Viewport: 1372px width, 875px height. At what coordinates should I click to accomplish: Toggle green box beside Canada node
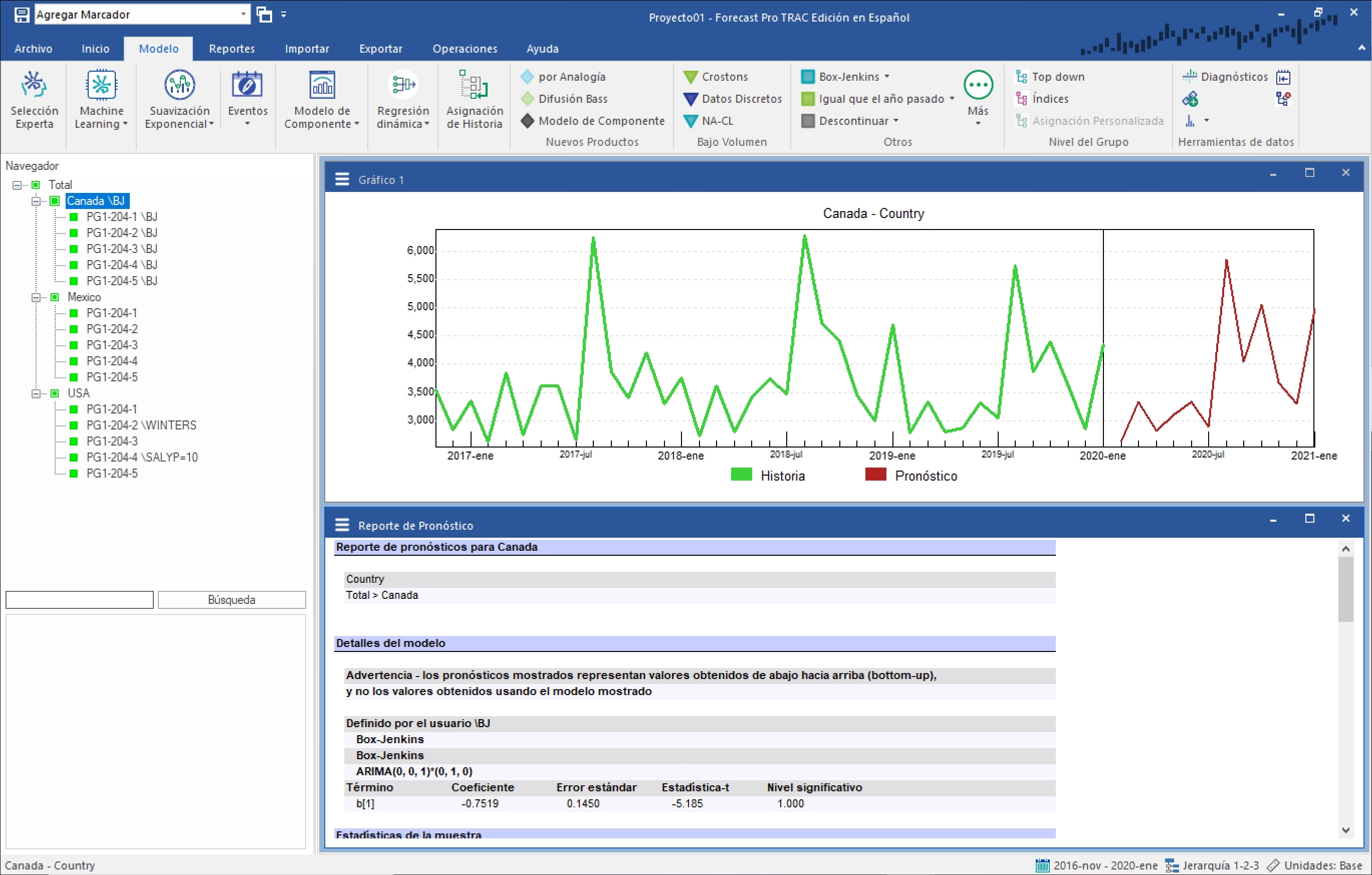tap(55, 200)
